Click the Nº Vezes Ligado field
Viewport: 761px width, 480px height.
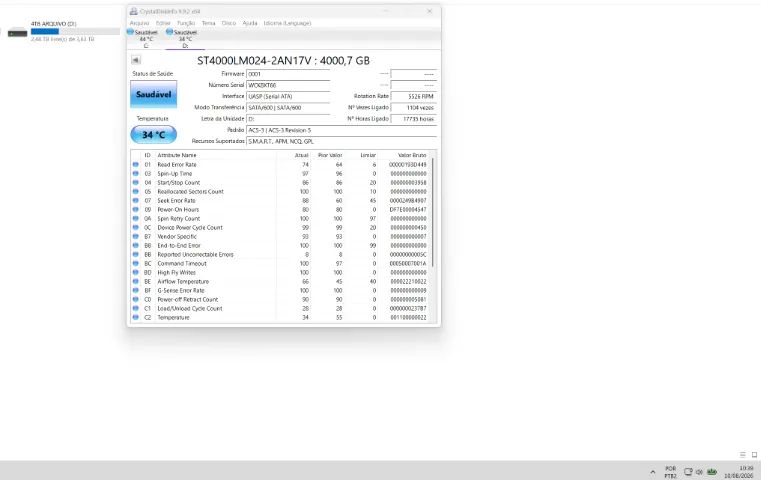coord(414,107)
